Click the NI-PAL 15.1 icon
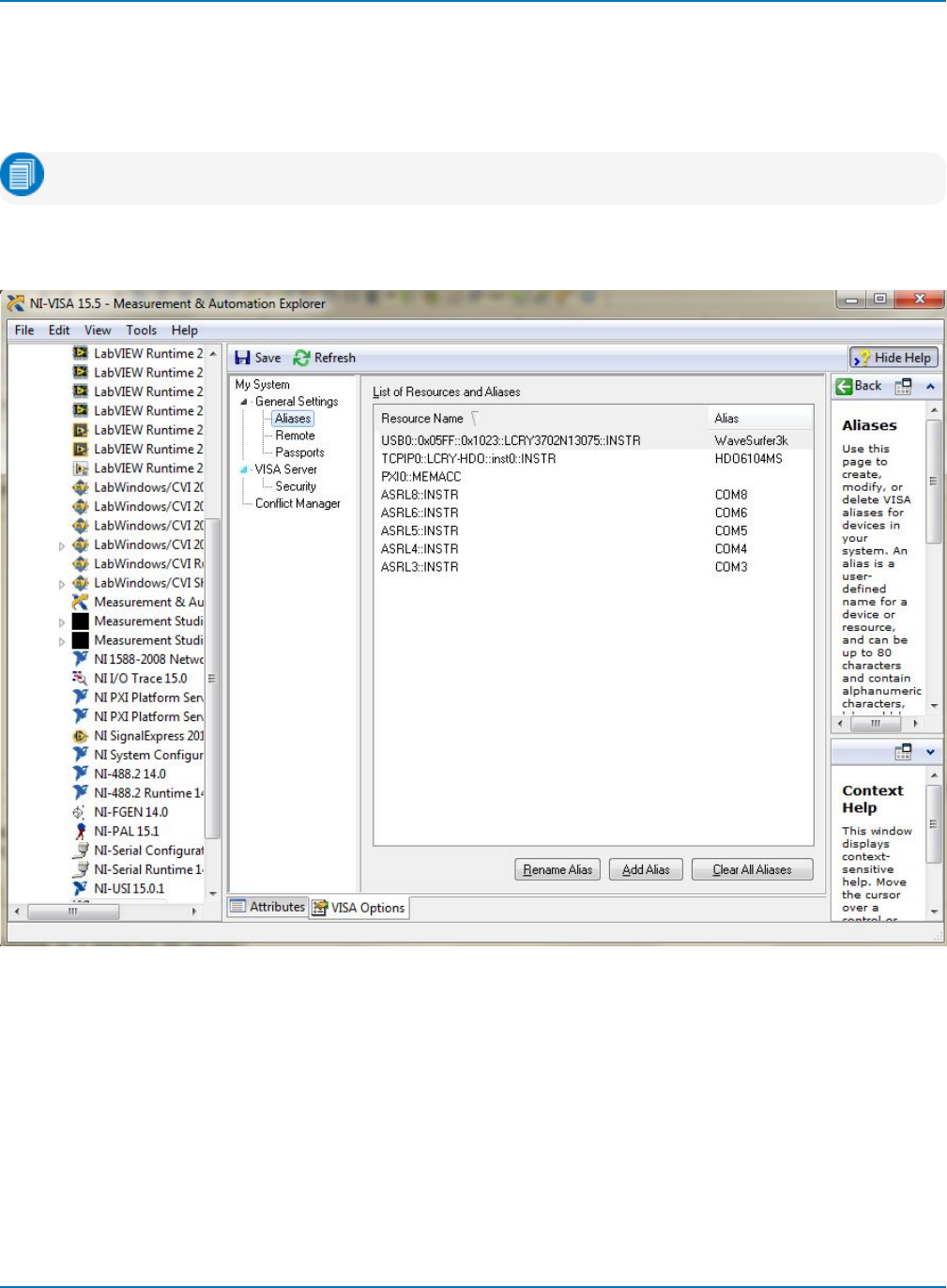 click(x=81, y=831)
